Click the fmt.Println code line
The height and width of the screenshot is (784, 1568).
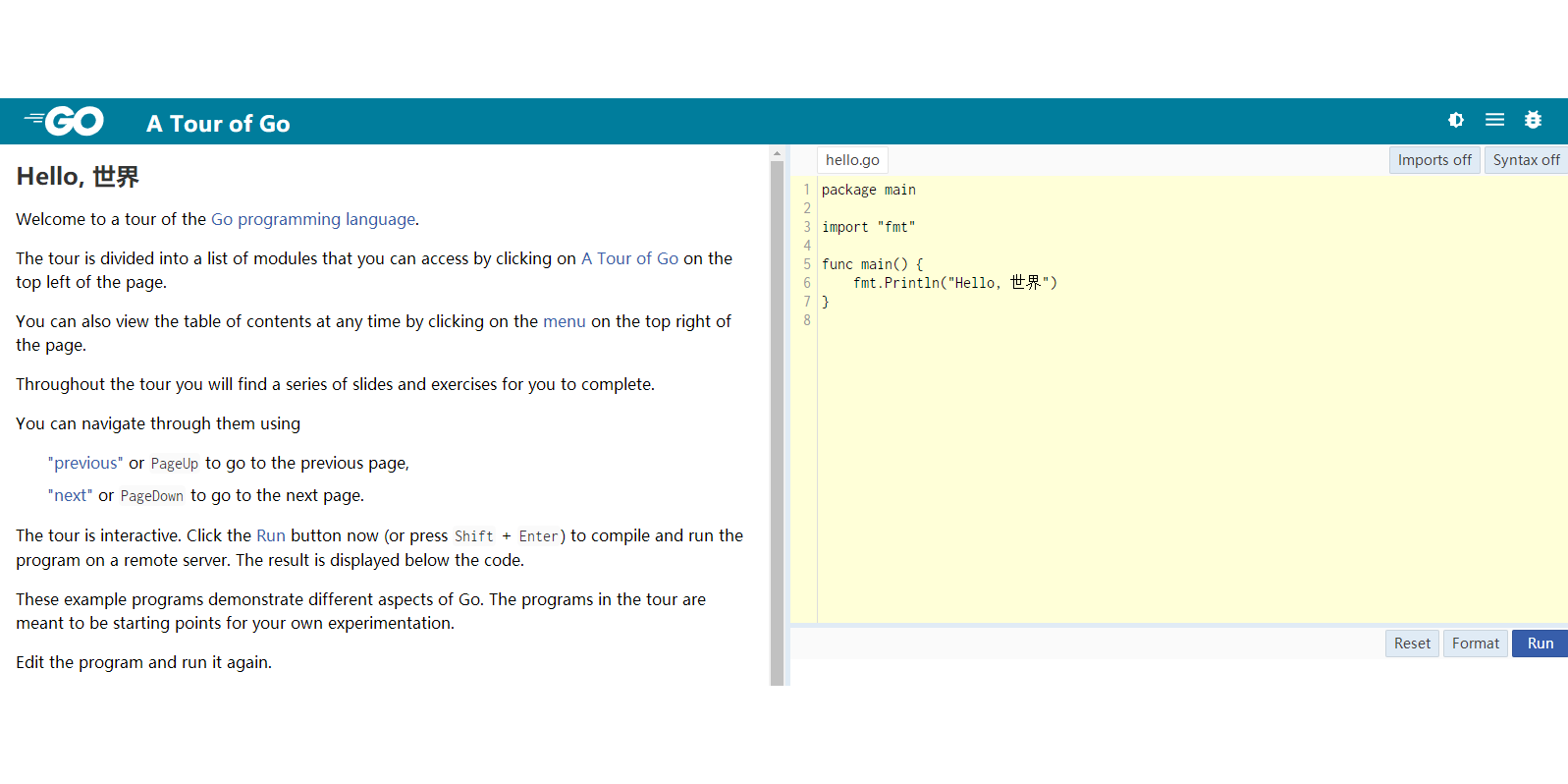coord(954,283)
